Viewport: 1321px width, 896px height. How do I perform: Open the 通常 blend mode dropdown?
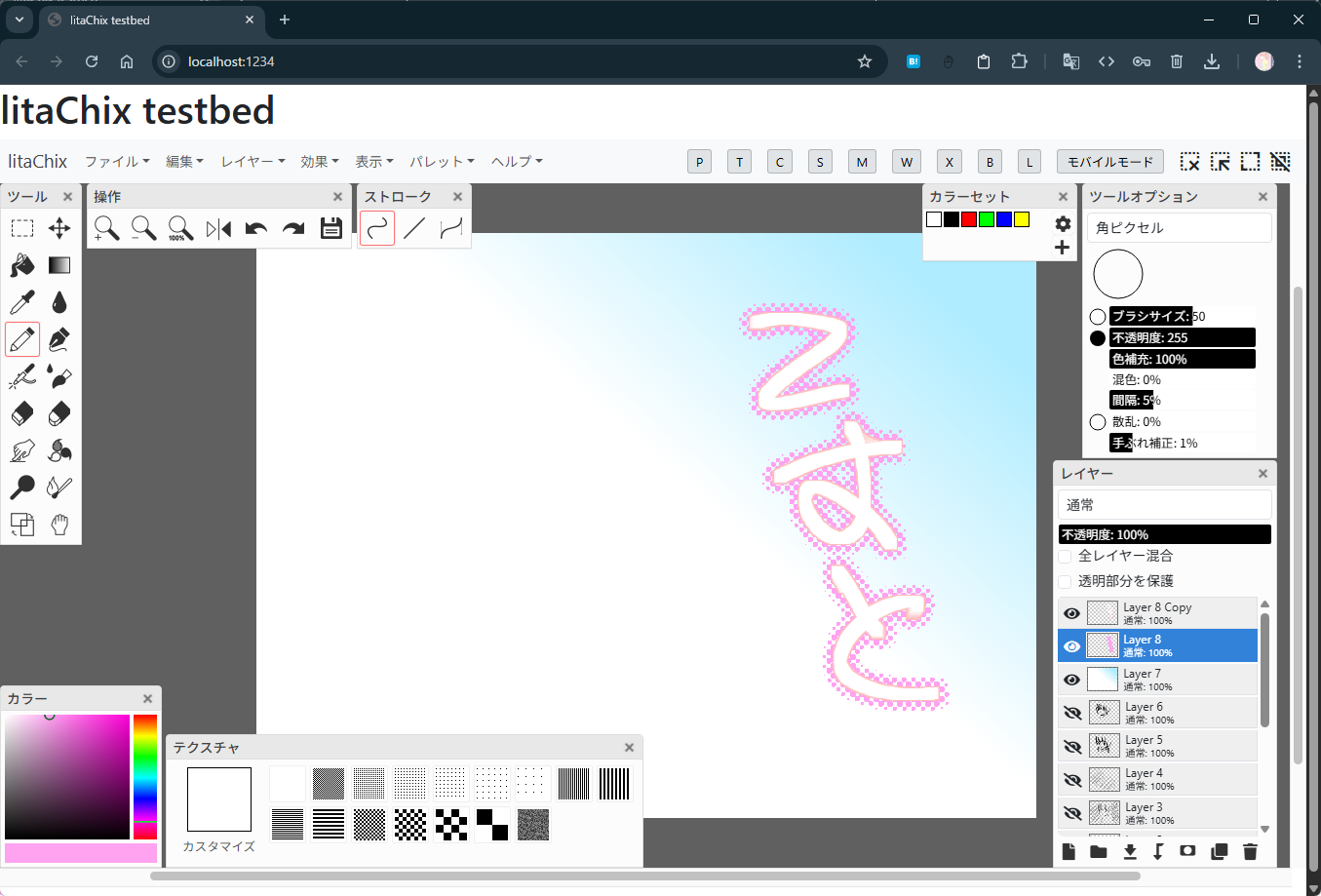click(1164, 505)
